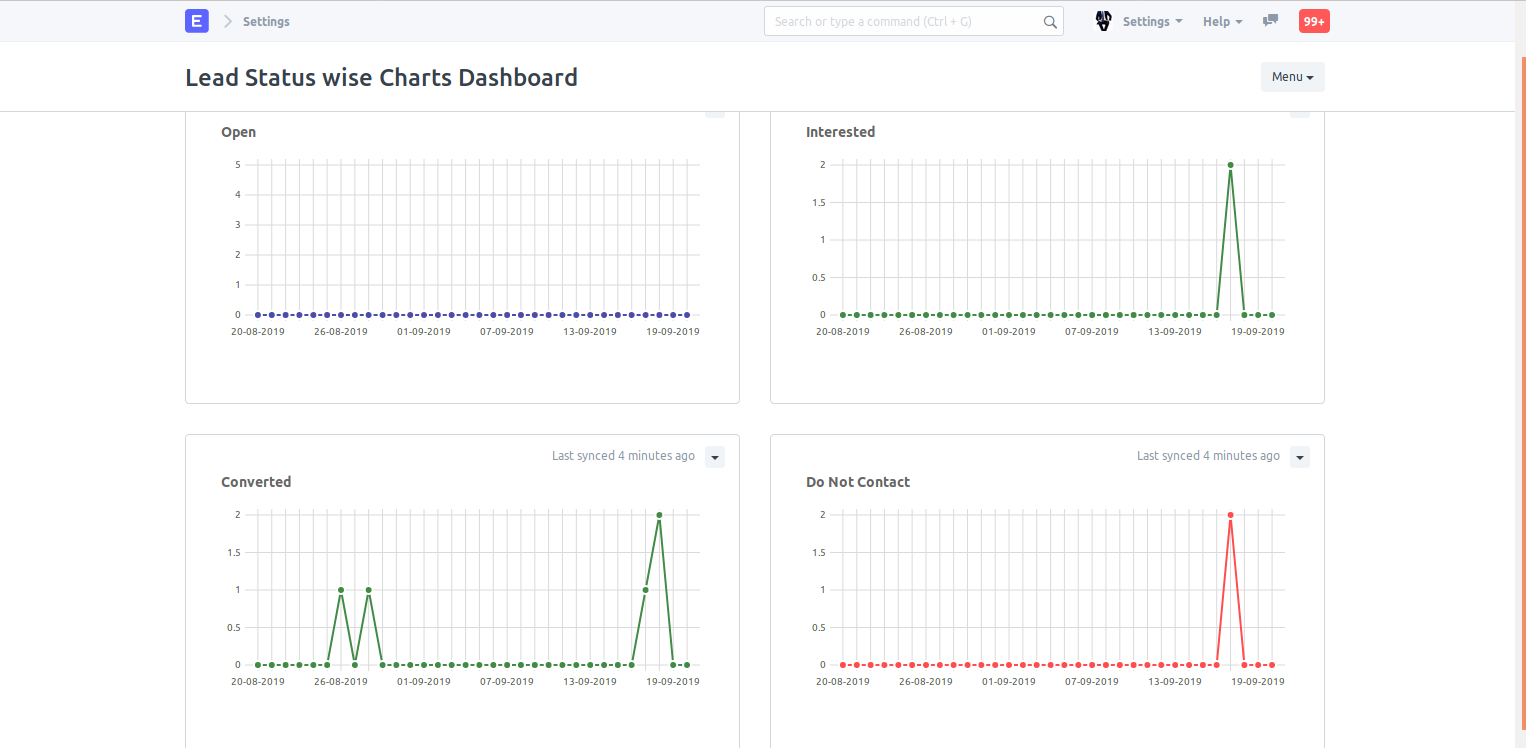Go to Settings breadcrumb link
The height and width of the screenshot is (748, 1526).
click(x=266, y=21)
